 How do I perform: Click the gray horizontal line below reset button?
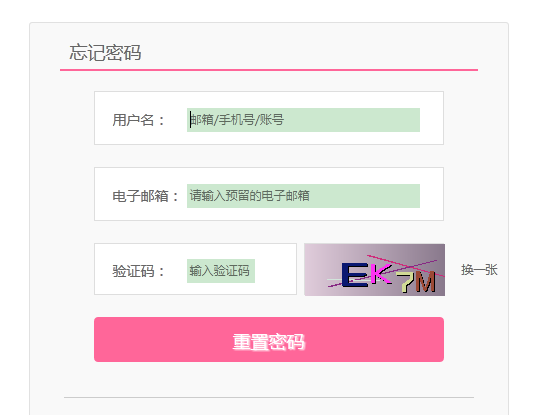269,397
